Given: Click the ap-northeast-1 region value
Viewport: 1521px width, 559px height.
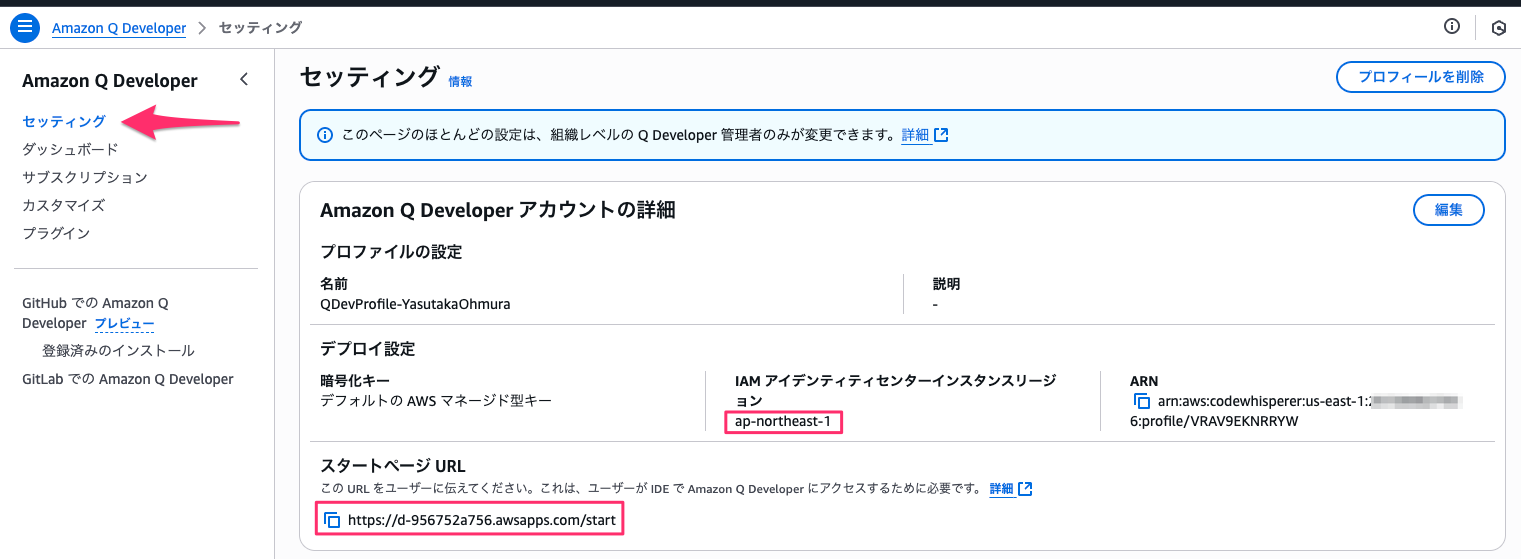Looking at the screenshot, I should (x=783, y=421).
